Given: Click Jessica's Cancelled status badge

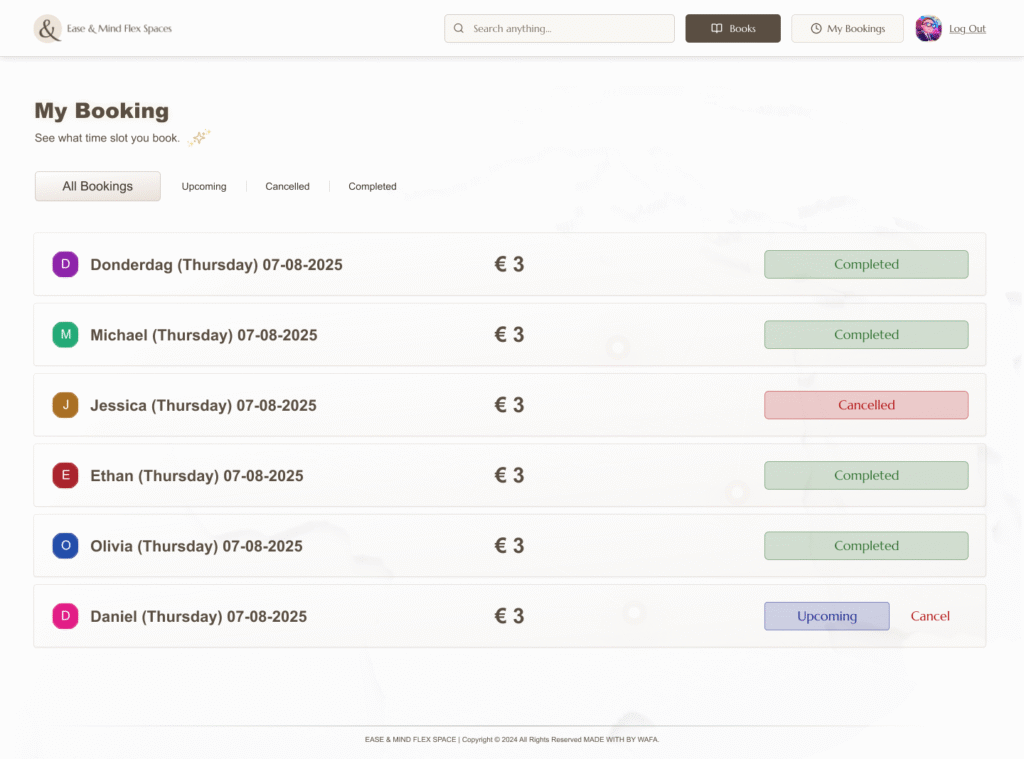Looking at the screenshot, I should [866, 405].
